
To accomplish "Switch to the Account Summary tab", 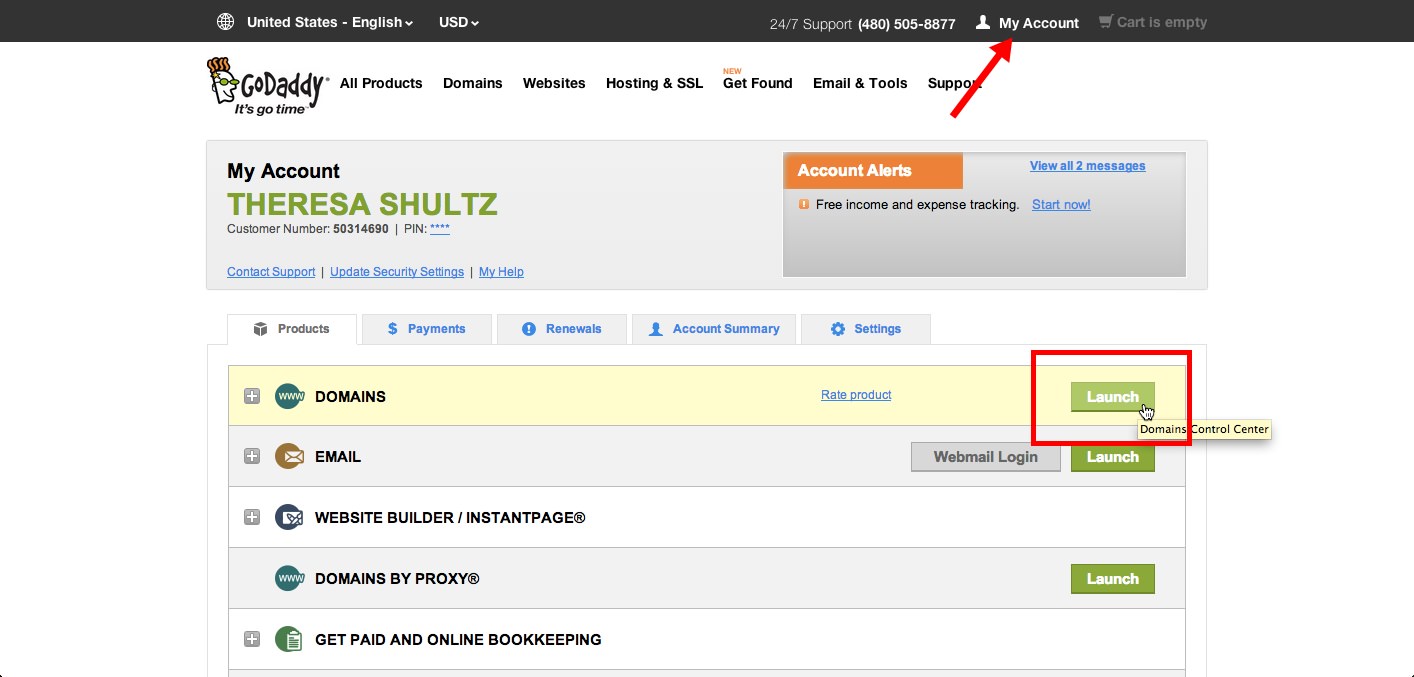I will click(714, 329).
